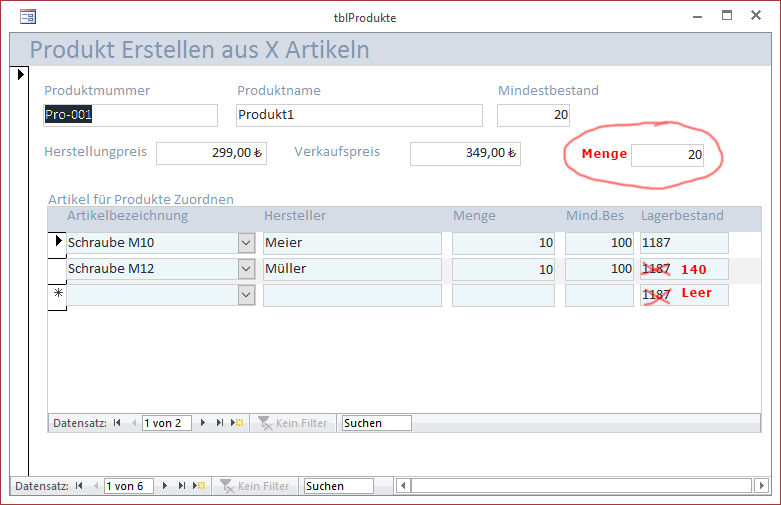Viewport: 781px width, 505px height.
Task: Click the Hersteller field Meier
Action: (352, 243)
